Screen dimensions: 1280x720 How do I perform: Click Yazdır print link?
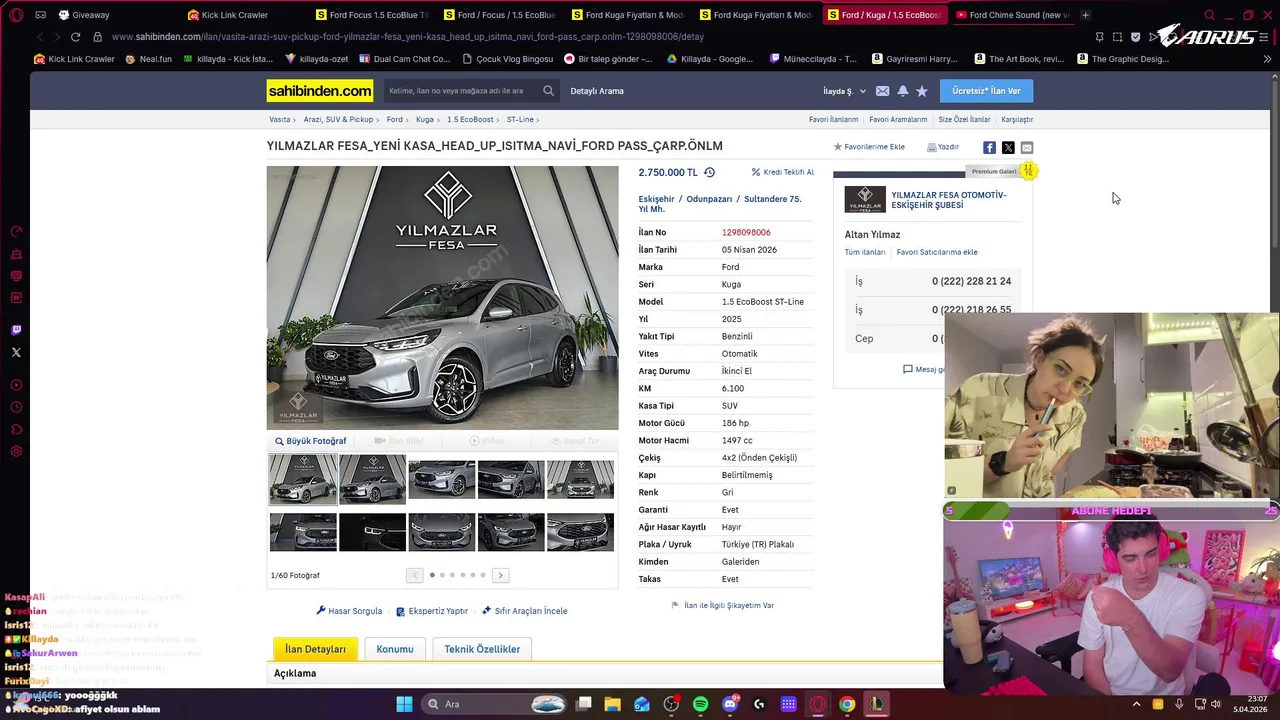[x=943, y=147]
